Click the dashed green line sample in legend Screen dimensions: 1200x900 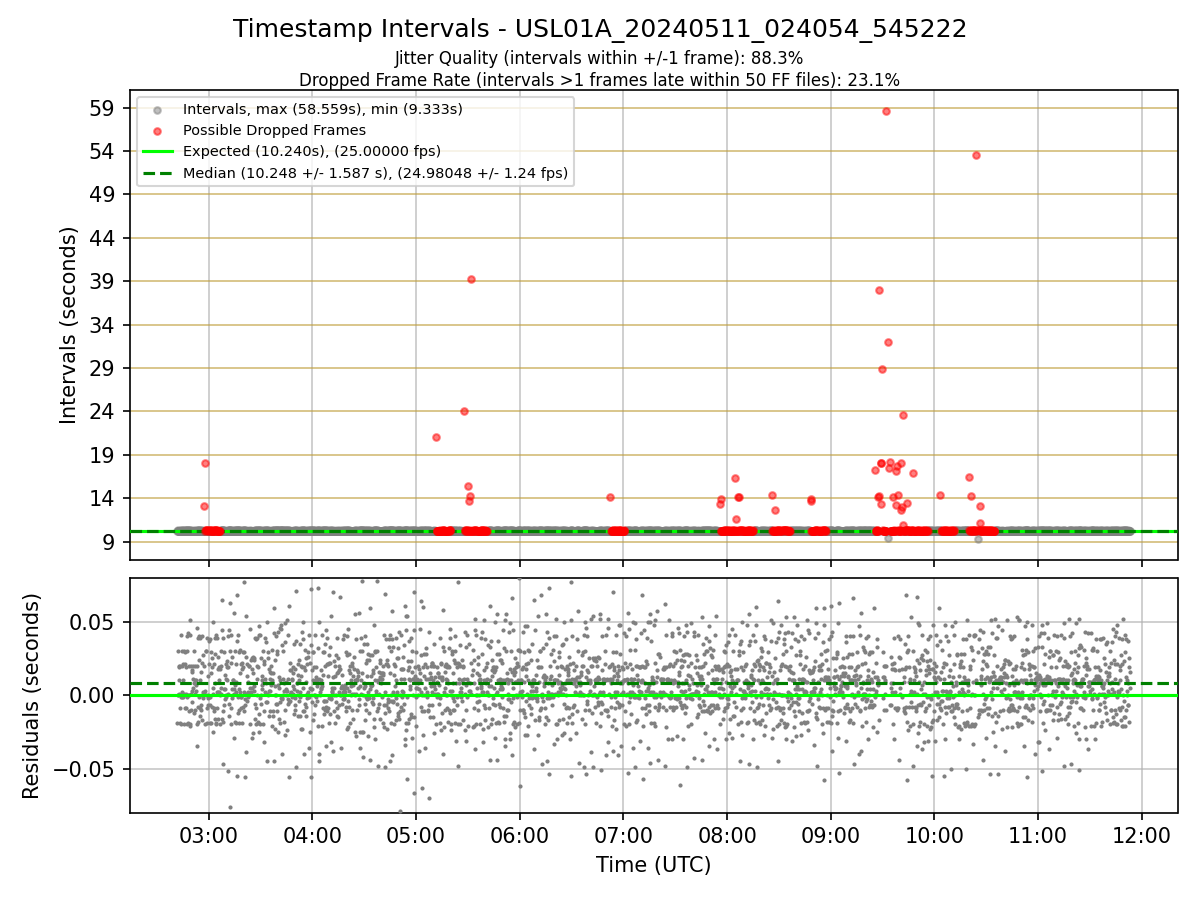tap(157, 173)
